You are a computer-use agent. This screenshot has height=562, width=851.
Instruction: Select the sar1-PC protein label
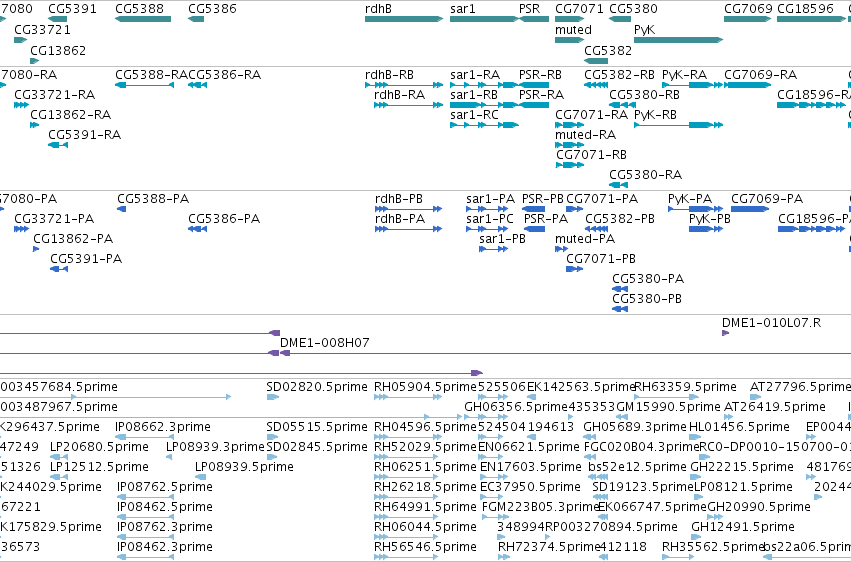point(490,219)
